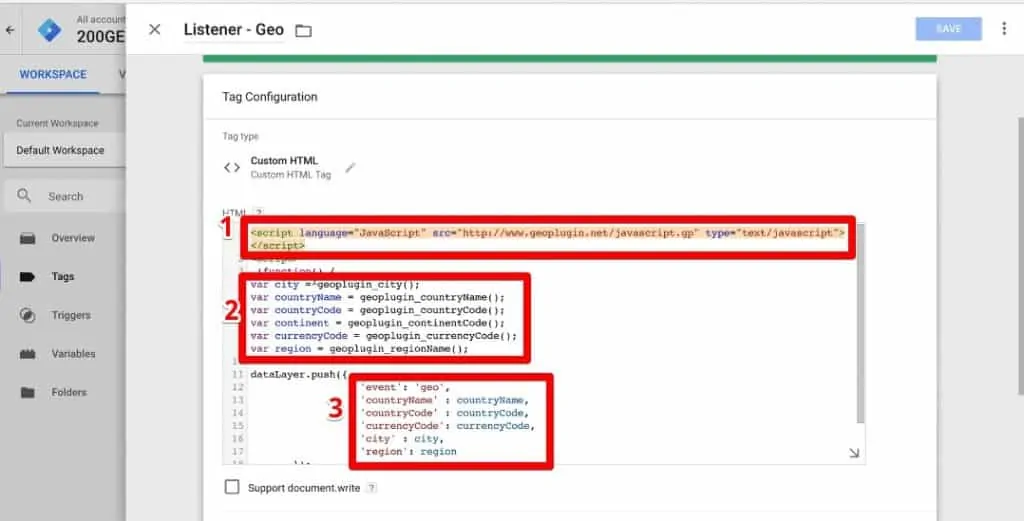Open Tags in the sidebar
This screenshot has width=1024, height=521.
63,276
